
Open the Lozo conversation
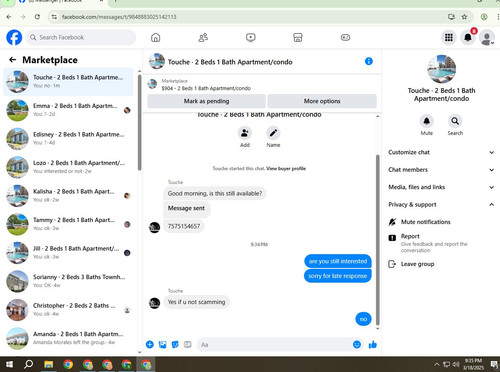[x=68, y=167]
